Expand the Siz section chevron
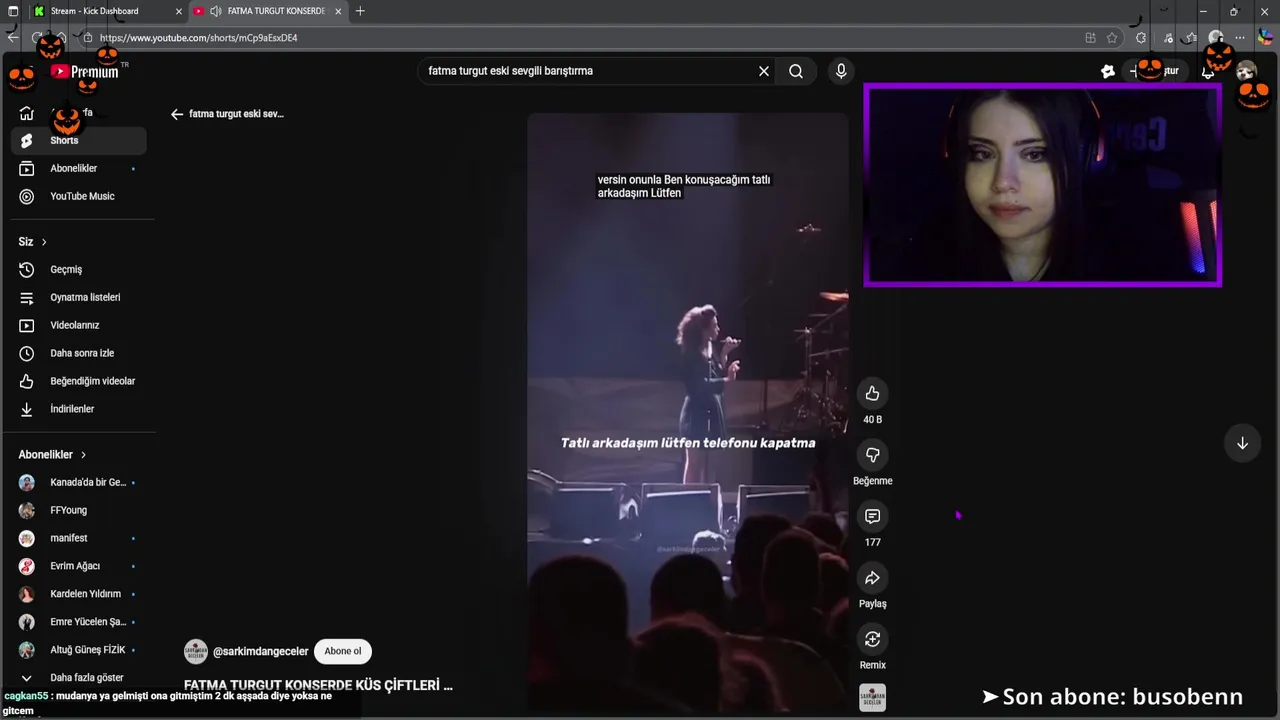 click(44, 242)
